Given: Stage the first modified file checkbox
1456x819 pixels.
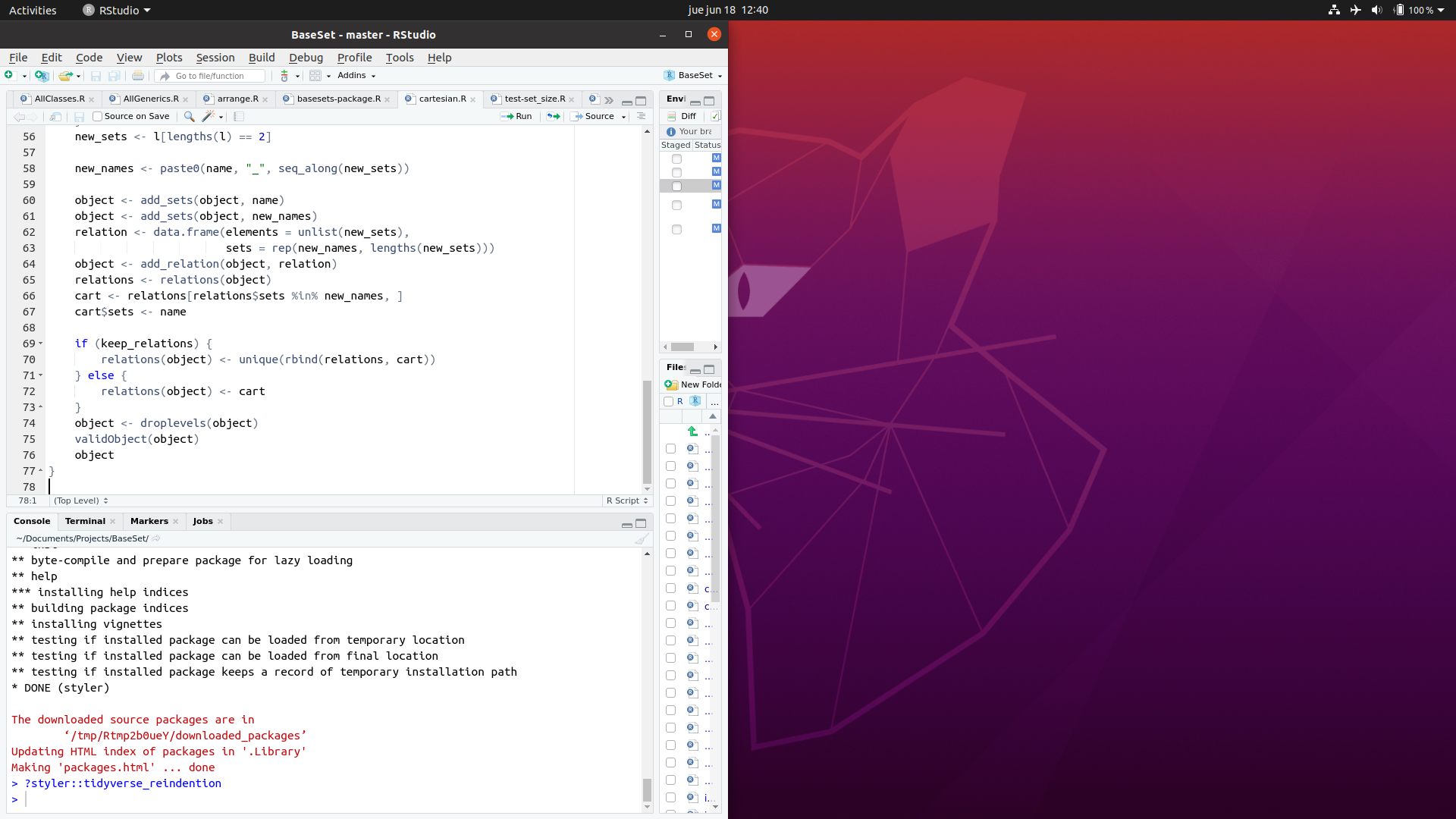Looking at the screenshot, I should [676, 159].
